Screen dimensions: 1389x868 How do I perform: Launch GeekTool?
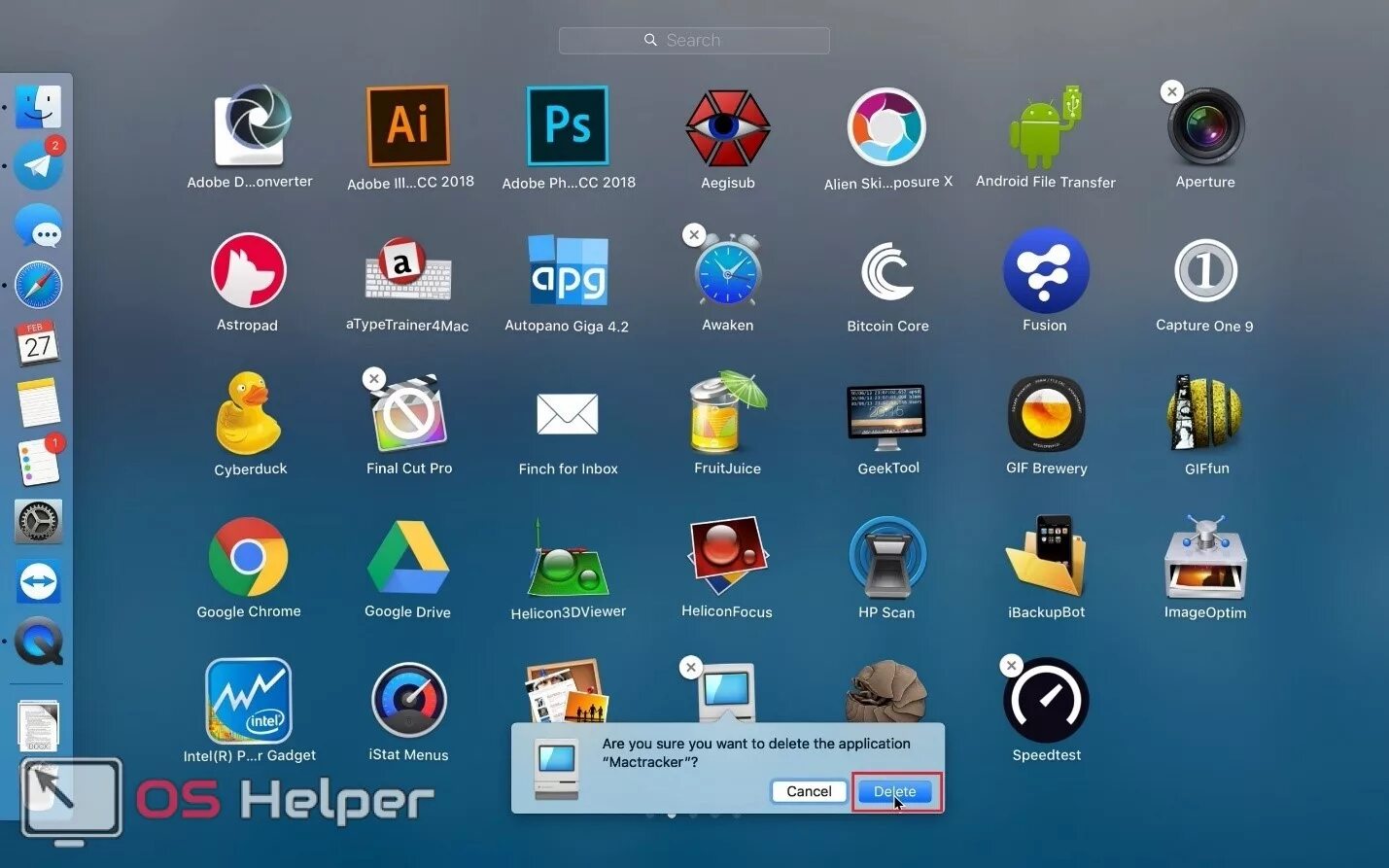886,417
